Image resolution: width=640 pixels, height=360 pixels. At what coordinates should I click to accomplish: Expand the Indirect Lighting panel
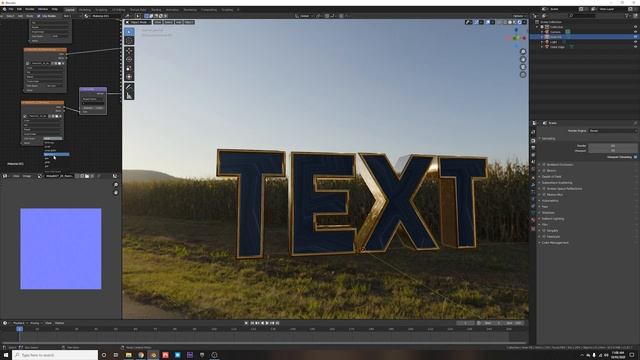553,219
